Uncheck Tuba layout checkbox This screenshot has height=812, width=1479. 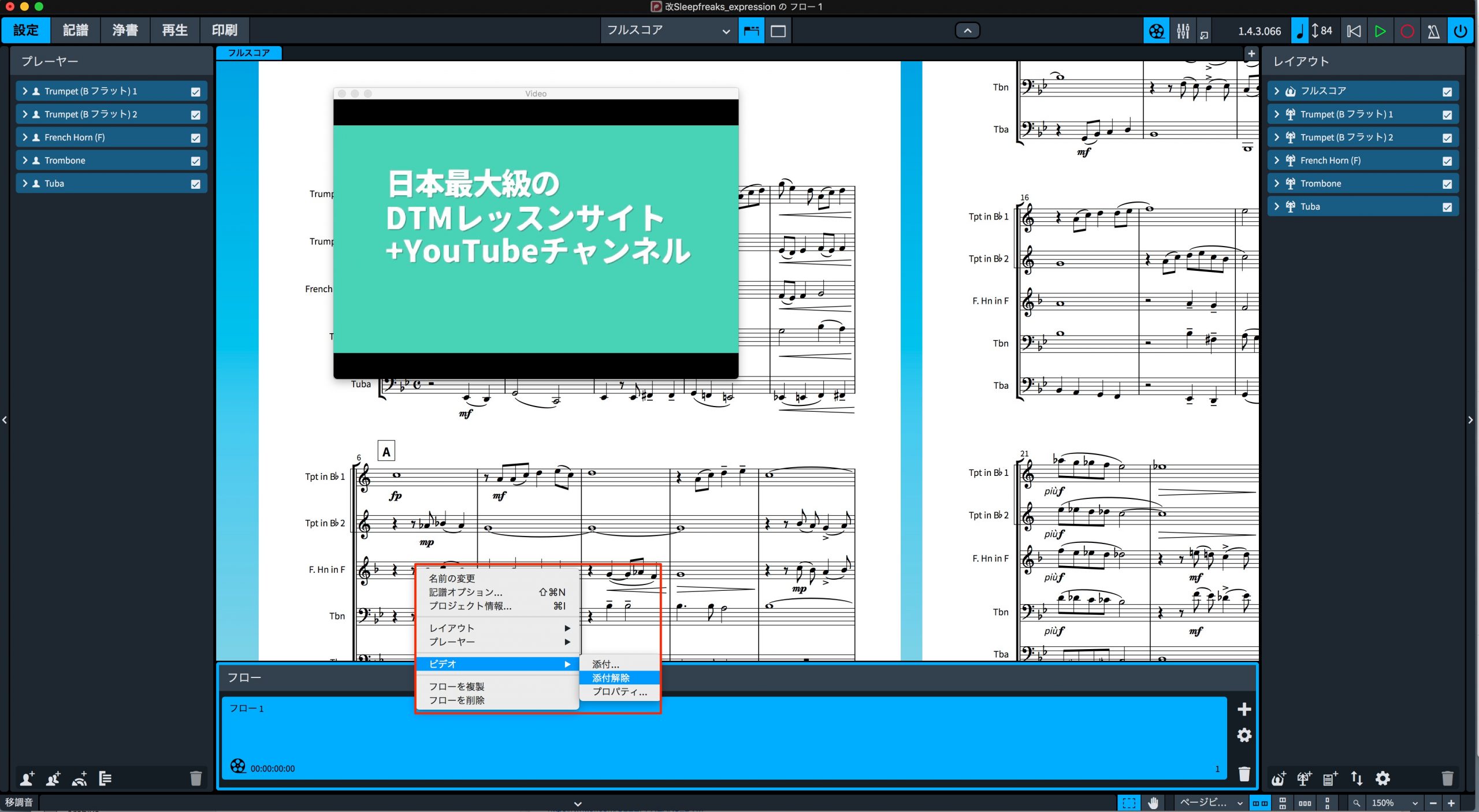1447,207
